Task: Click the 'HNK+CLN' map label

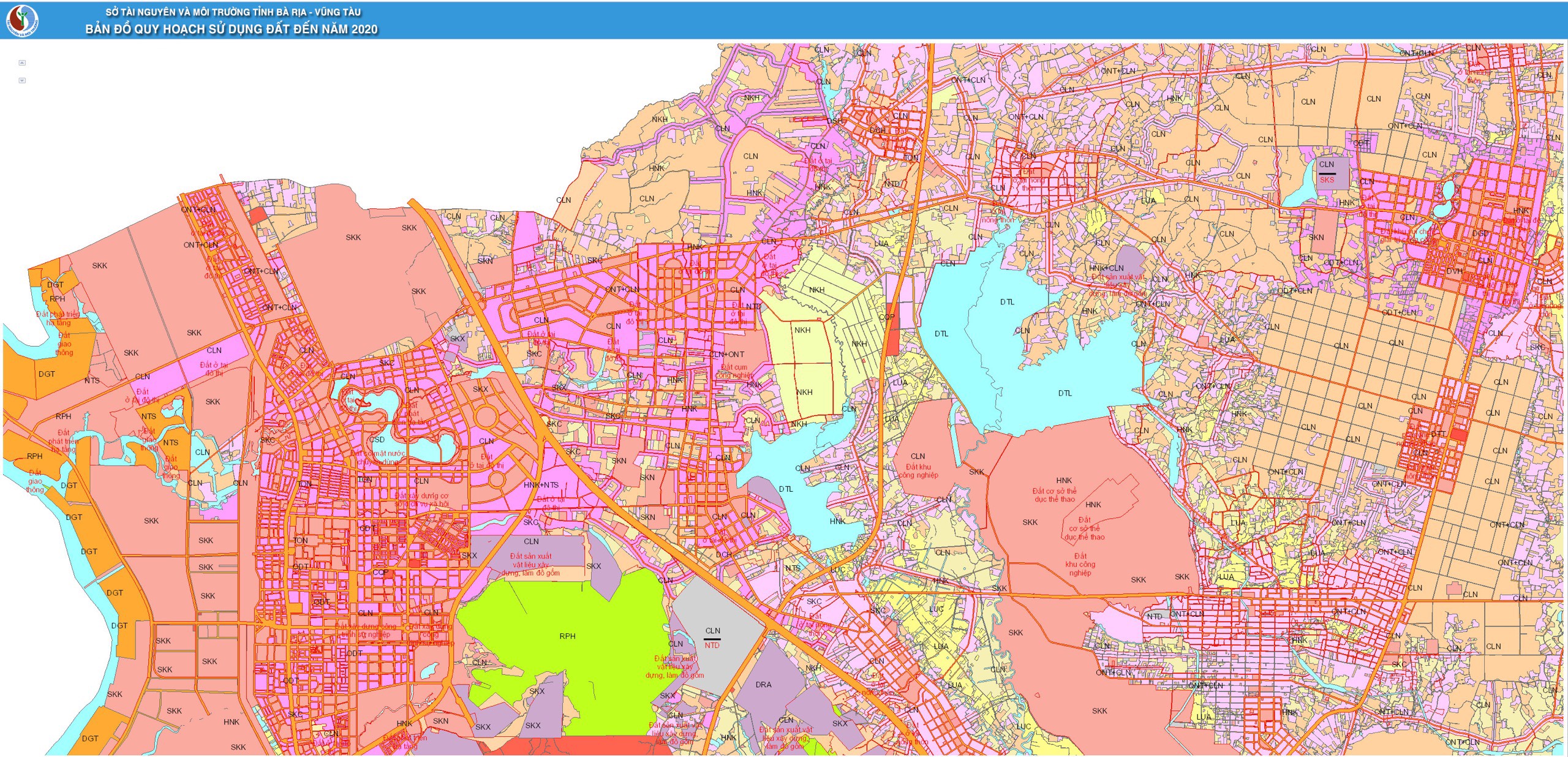Action: click(x=1106, y=268)
